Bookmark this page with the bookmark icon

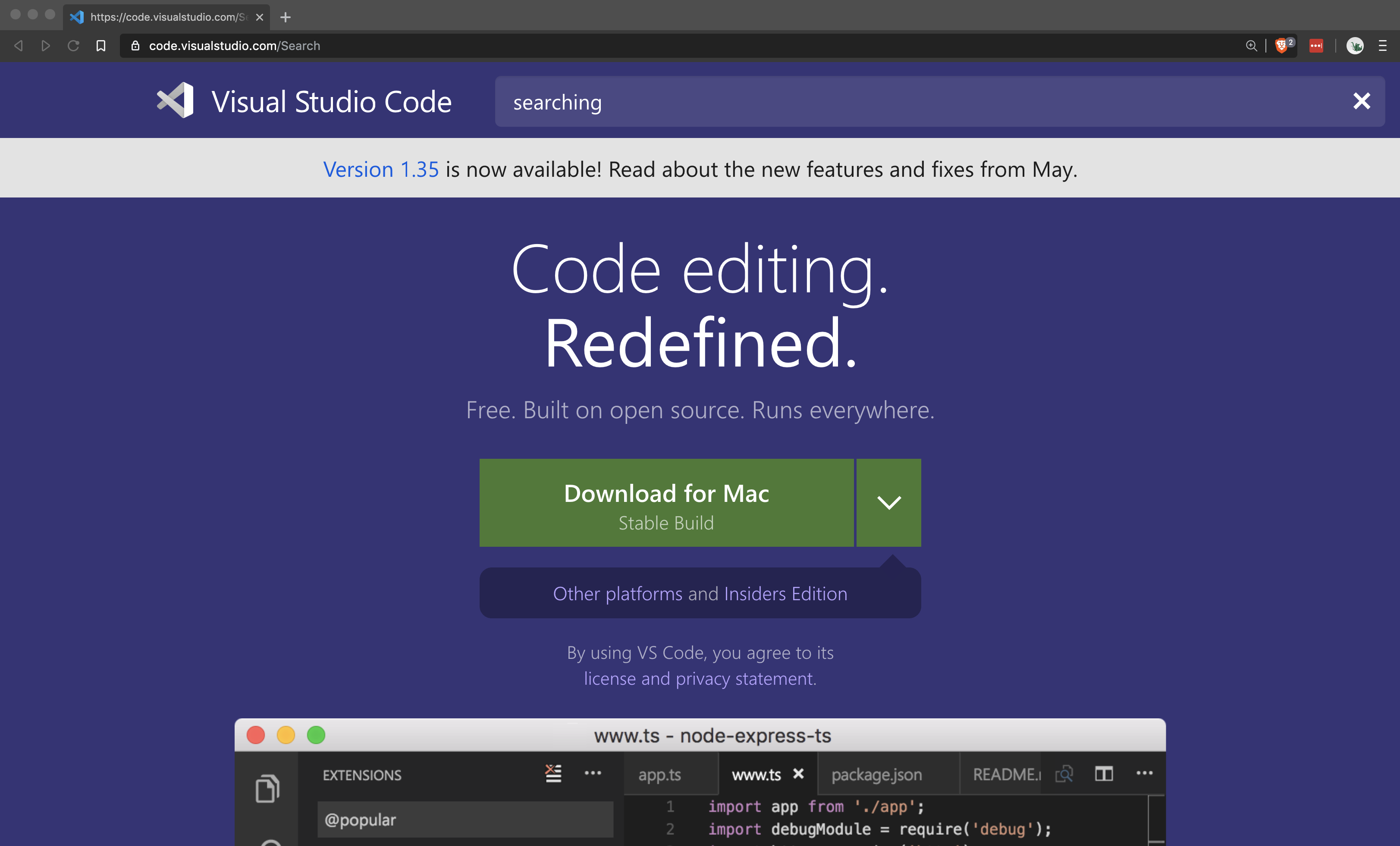click(x=100, y=46)
